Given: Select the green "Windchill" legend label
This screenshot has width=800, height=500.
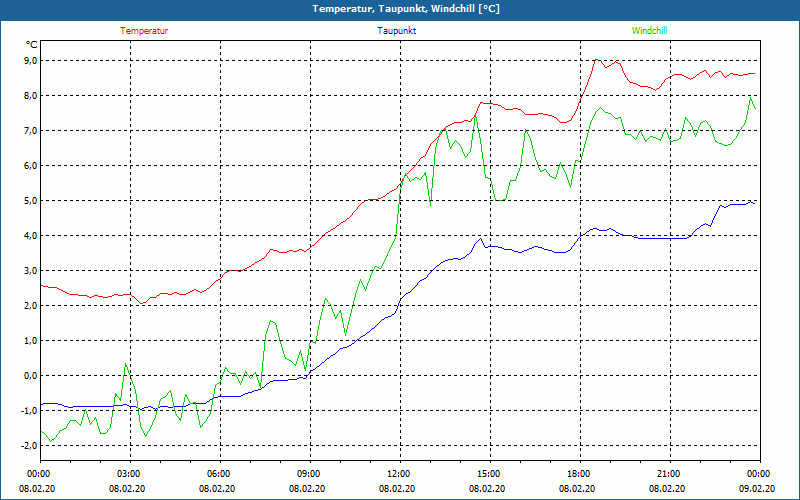Looking at the screenshot, I should click(x=649, y=31).
